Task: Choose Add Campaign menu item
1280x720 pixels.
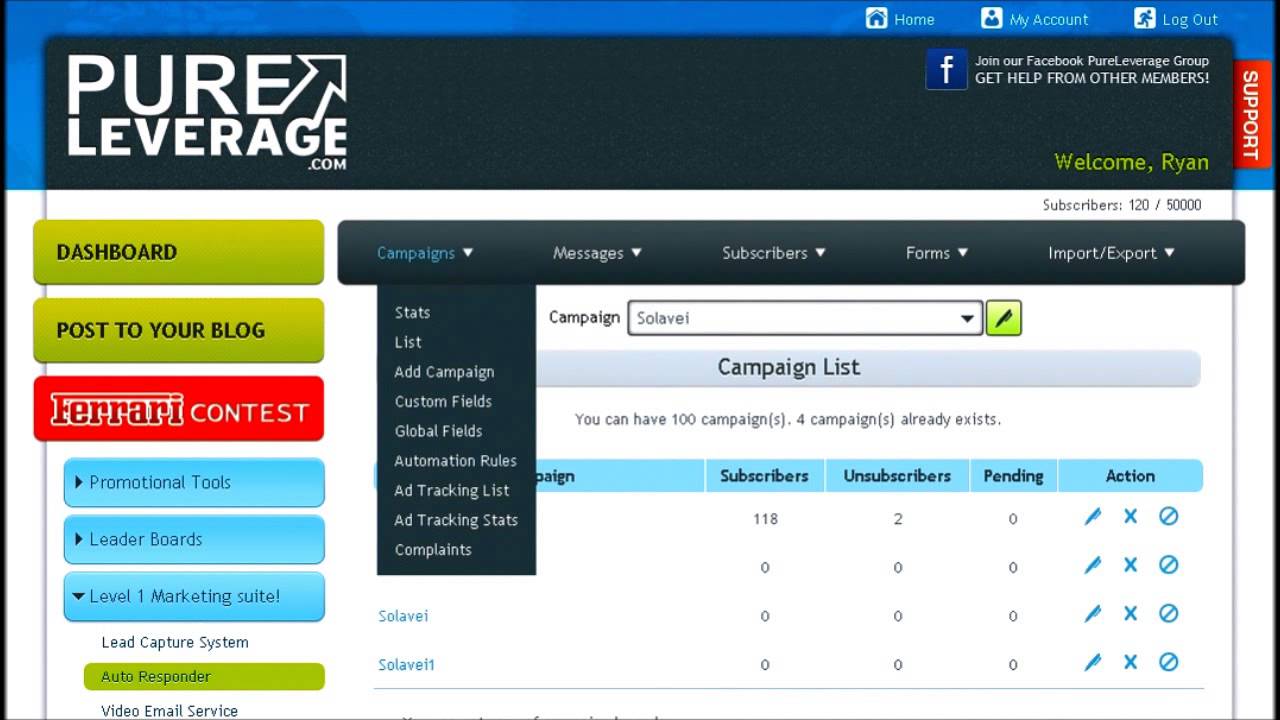Action: tap(444, 372)
